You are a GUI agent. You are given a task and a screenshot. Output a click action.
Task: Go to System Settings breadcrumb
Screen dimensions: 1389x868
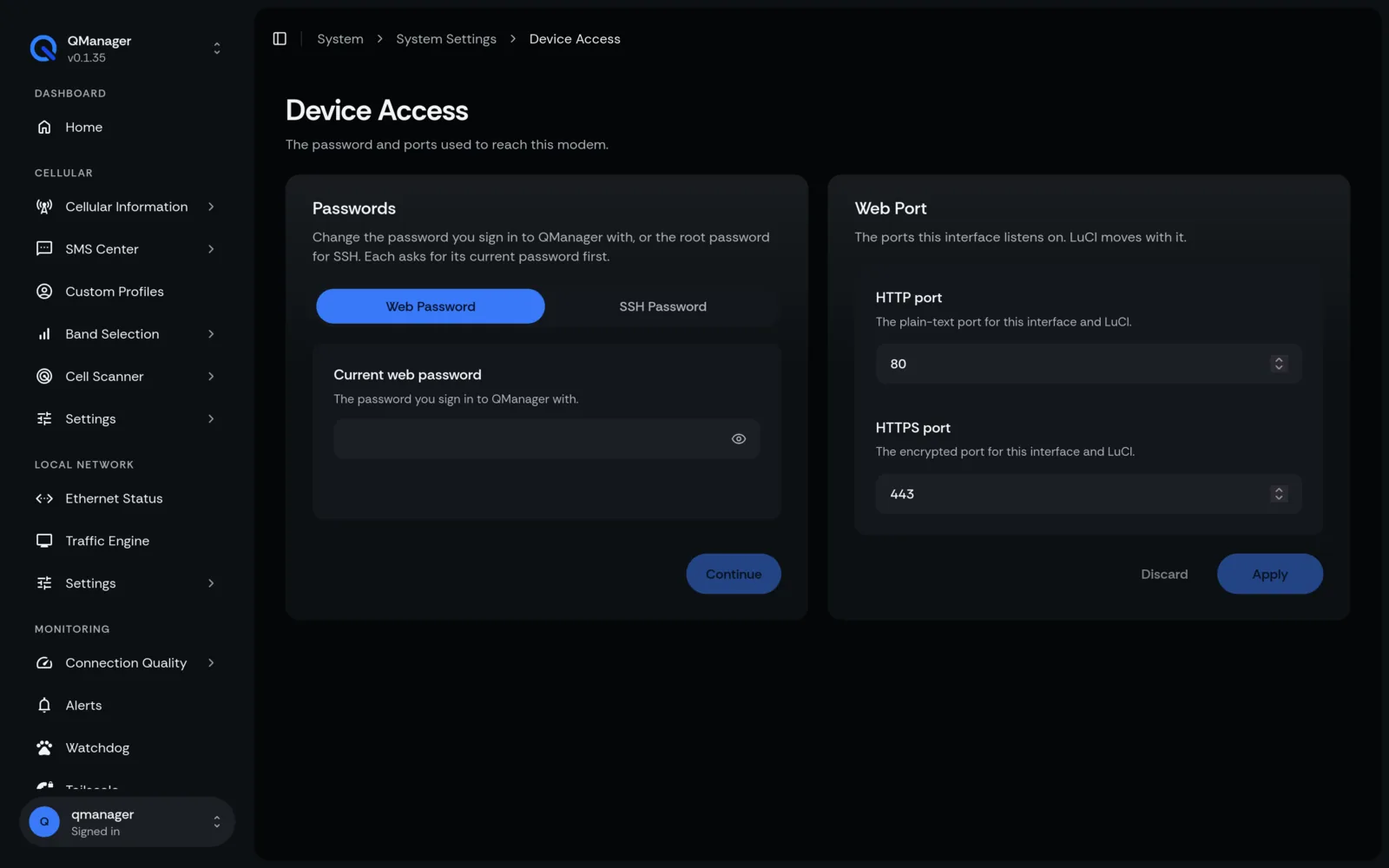click(x=446, y=39)
